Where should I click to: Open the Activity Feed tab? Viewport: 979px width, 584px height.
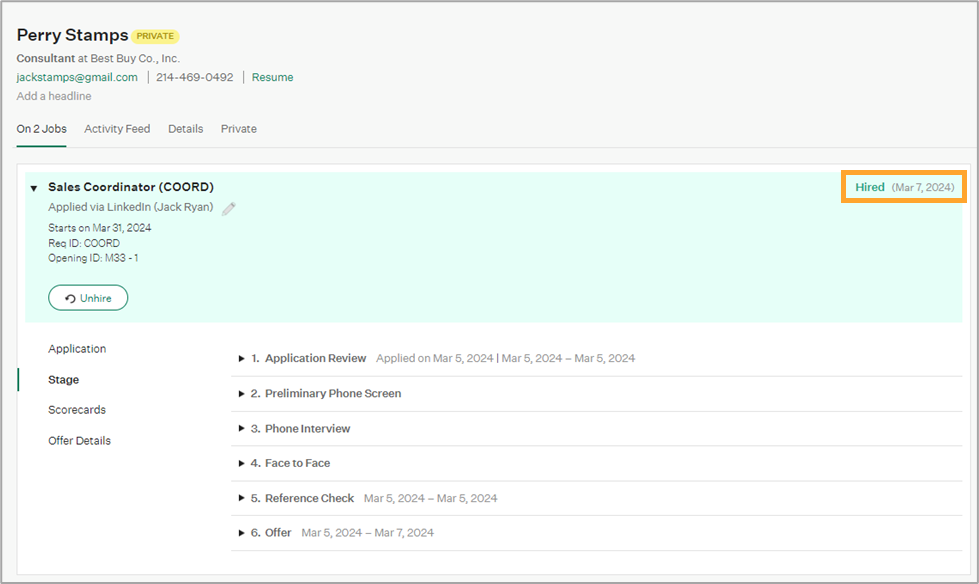tap(117, 129)
